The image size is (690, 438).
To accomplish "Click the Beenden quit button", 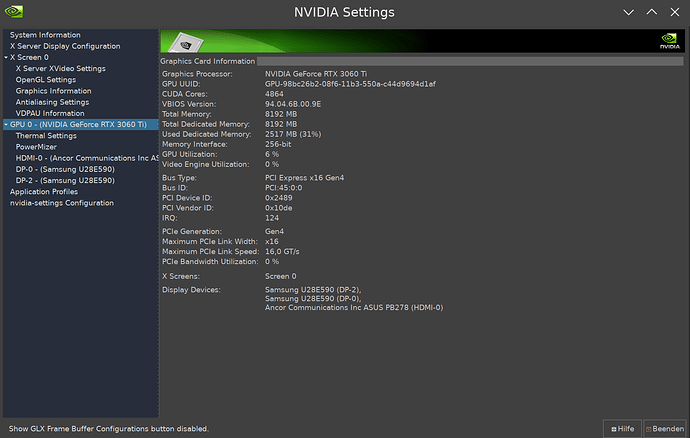I will (665, 429).
